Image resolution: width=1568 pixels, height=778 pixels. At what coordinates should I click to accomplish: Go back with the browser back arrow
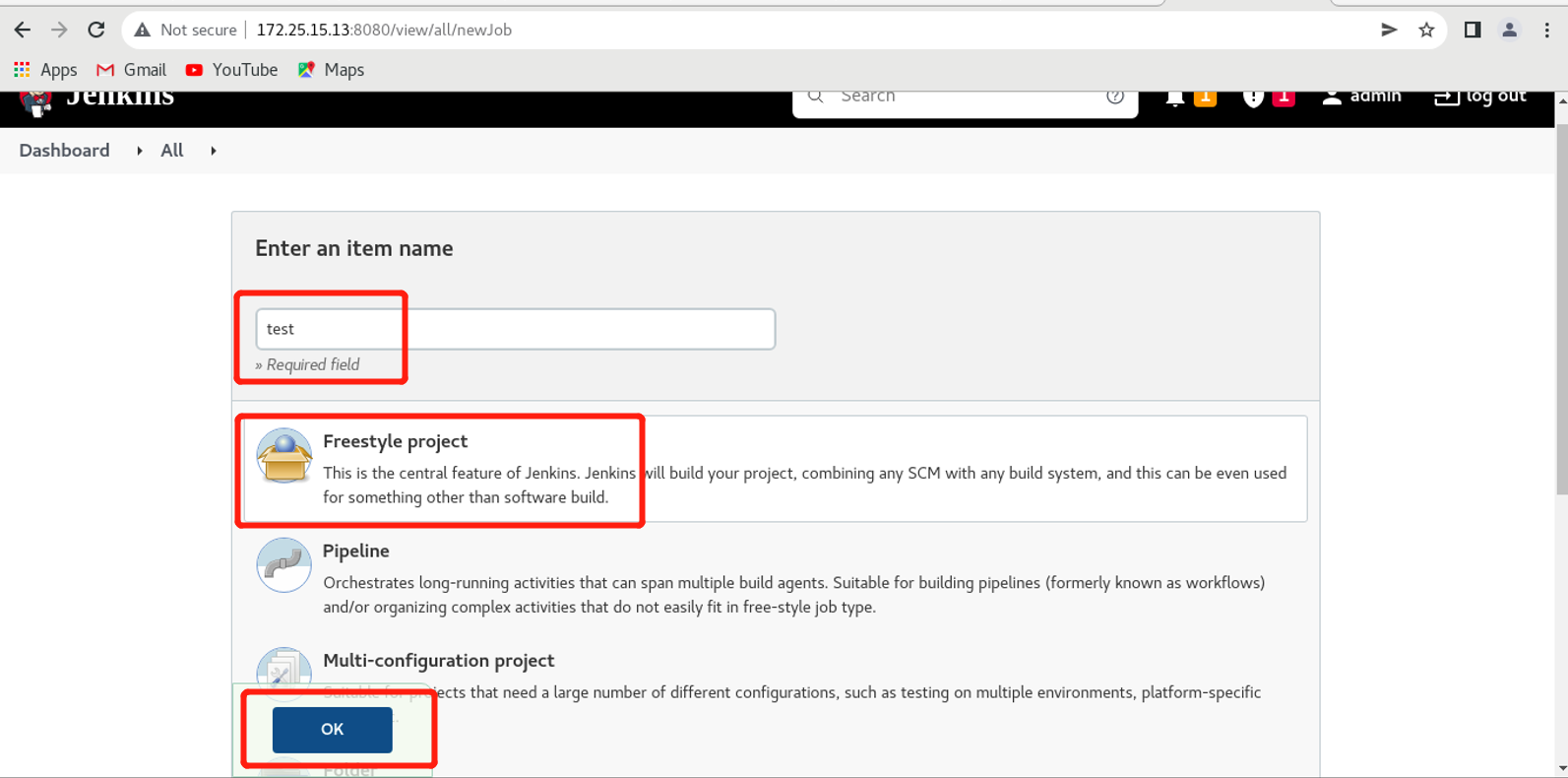(x=23, y=30)
